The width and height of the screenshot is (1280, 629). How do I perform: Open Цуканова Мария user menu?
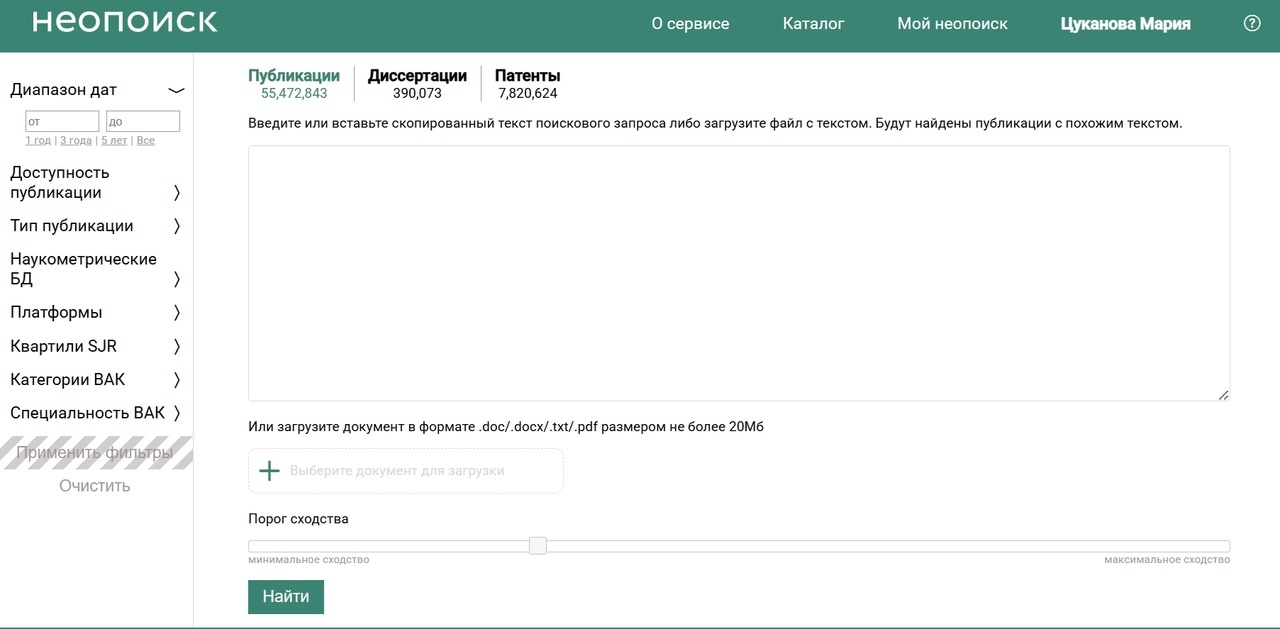[1125, 23]
